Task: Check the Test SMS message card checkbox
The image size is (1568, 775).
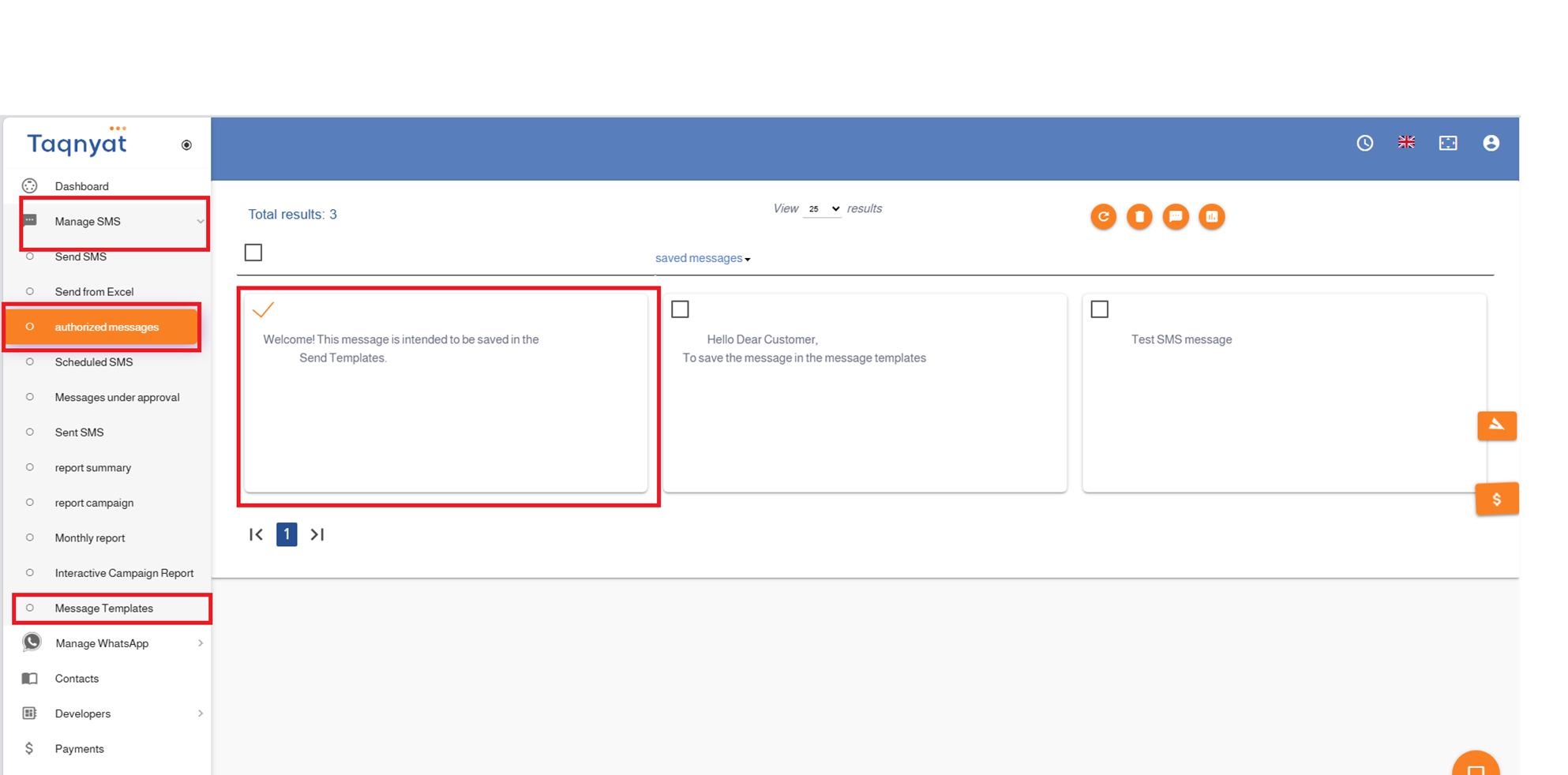Action: point(1099,309)
